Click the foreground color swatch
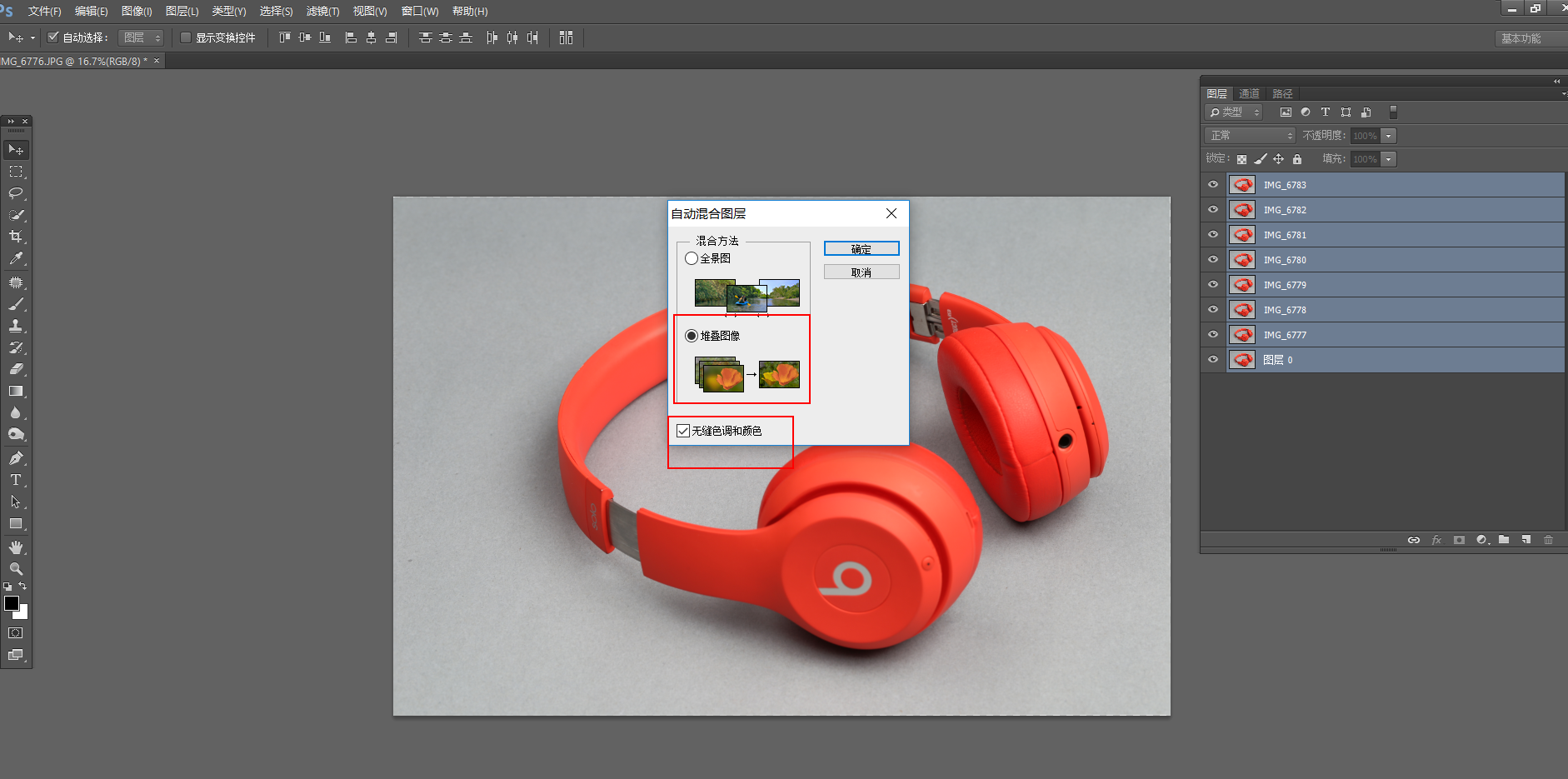 coord(11,602)
